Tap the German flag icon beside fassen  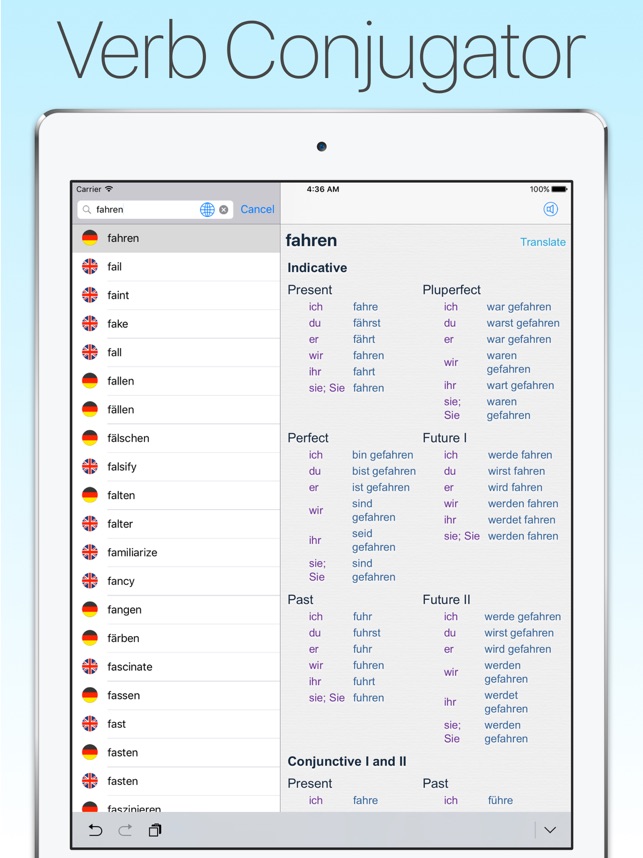[x=90, y=695]
